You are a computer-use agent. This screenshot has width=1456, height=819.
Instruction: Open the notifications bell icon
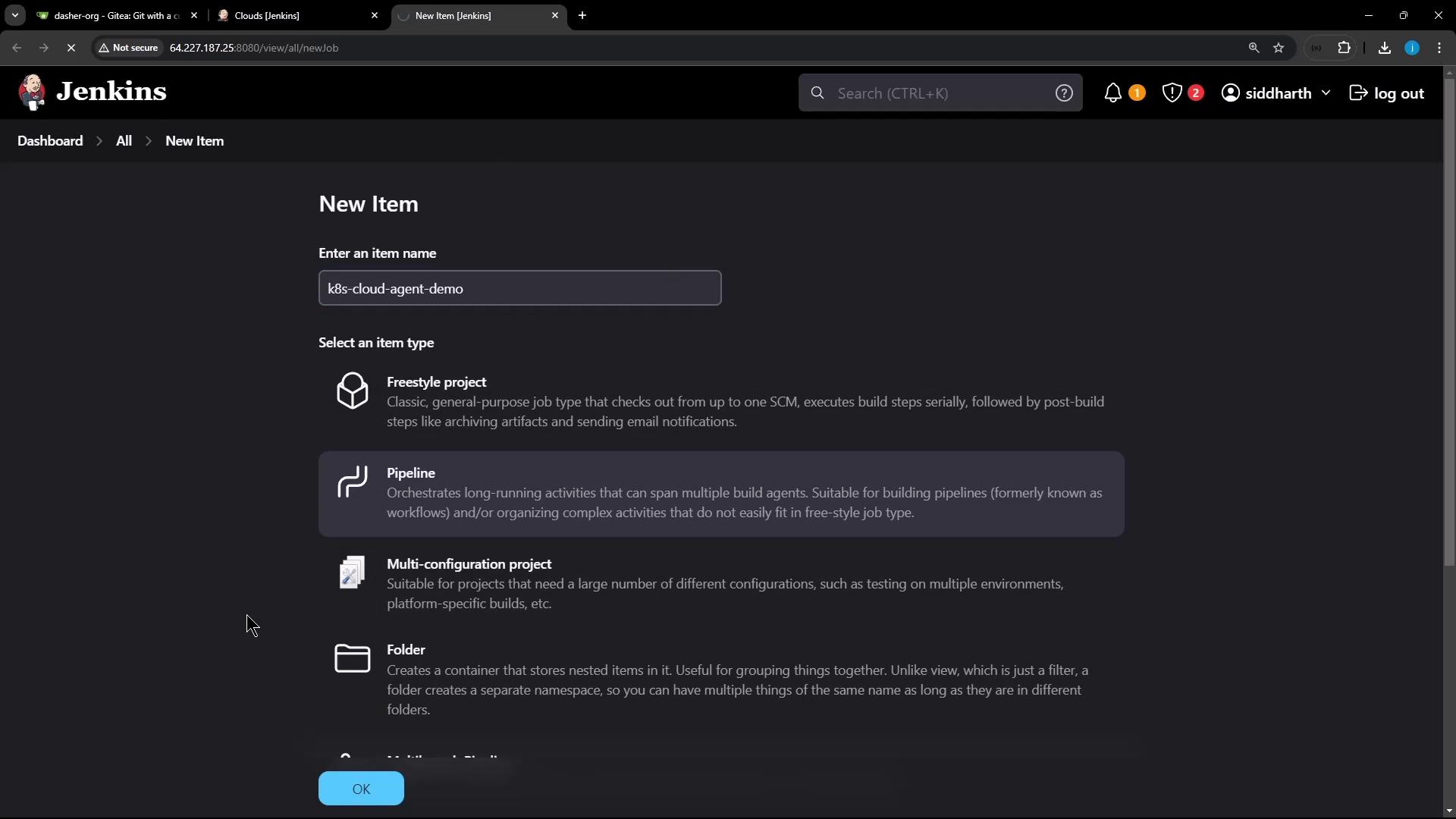click(1112, 93)
